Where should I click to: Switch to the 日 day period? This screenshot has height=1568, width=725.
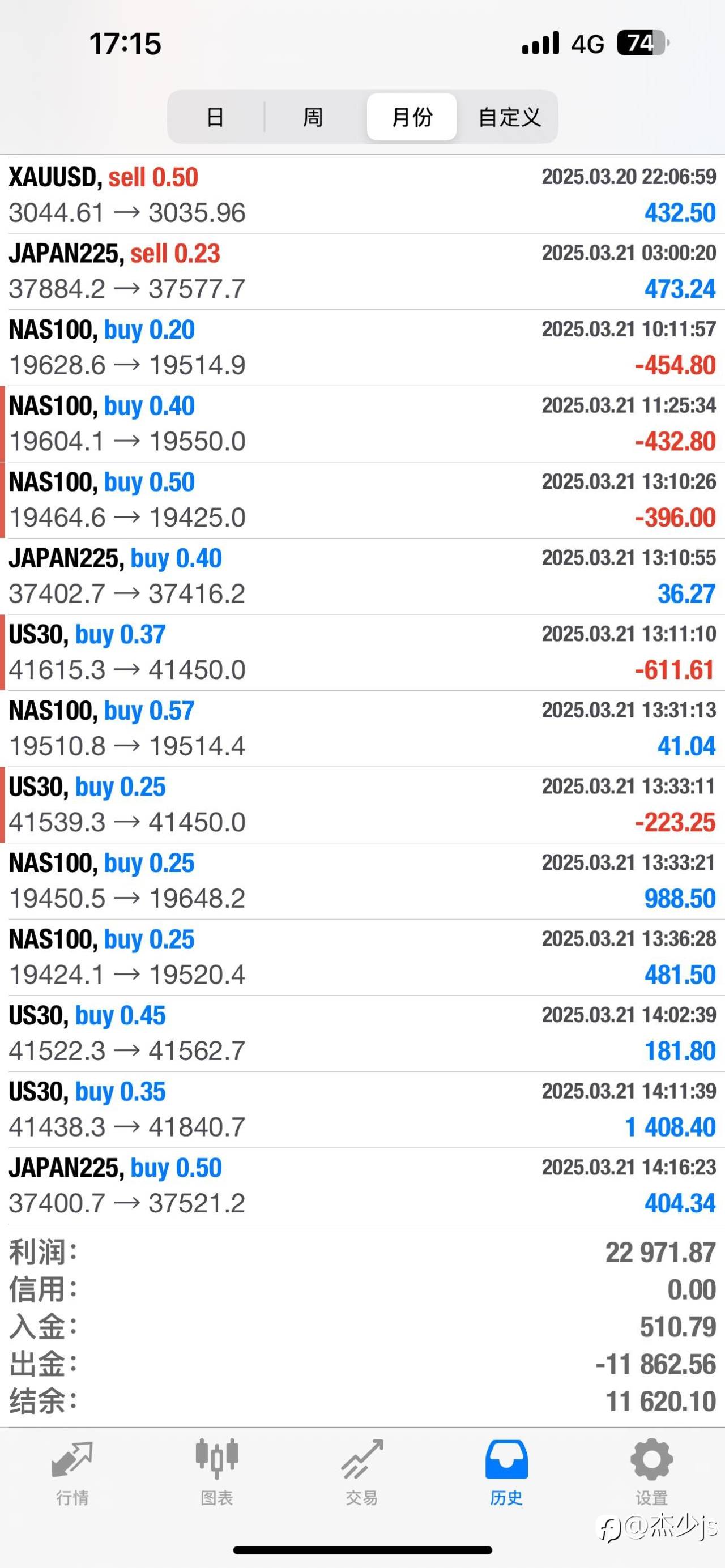[x=215, y=117]
